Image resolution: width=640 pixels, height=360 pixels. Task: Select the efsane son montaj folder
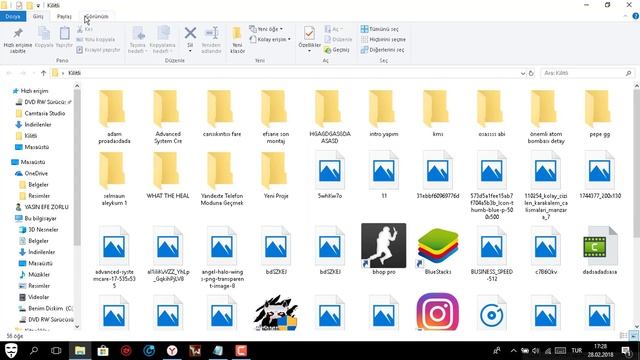click(276, 117)
